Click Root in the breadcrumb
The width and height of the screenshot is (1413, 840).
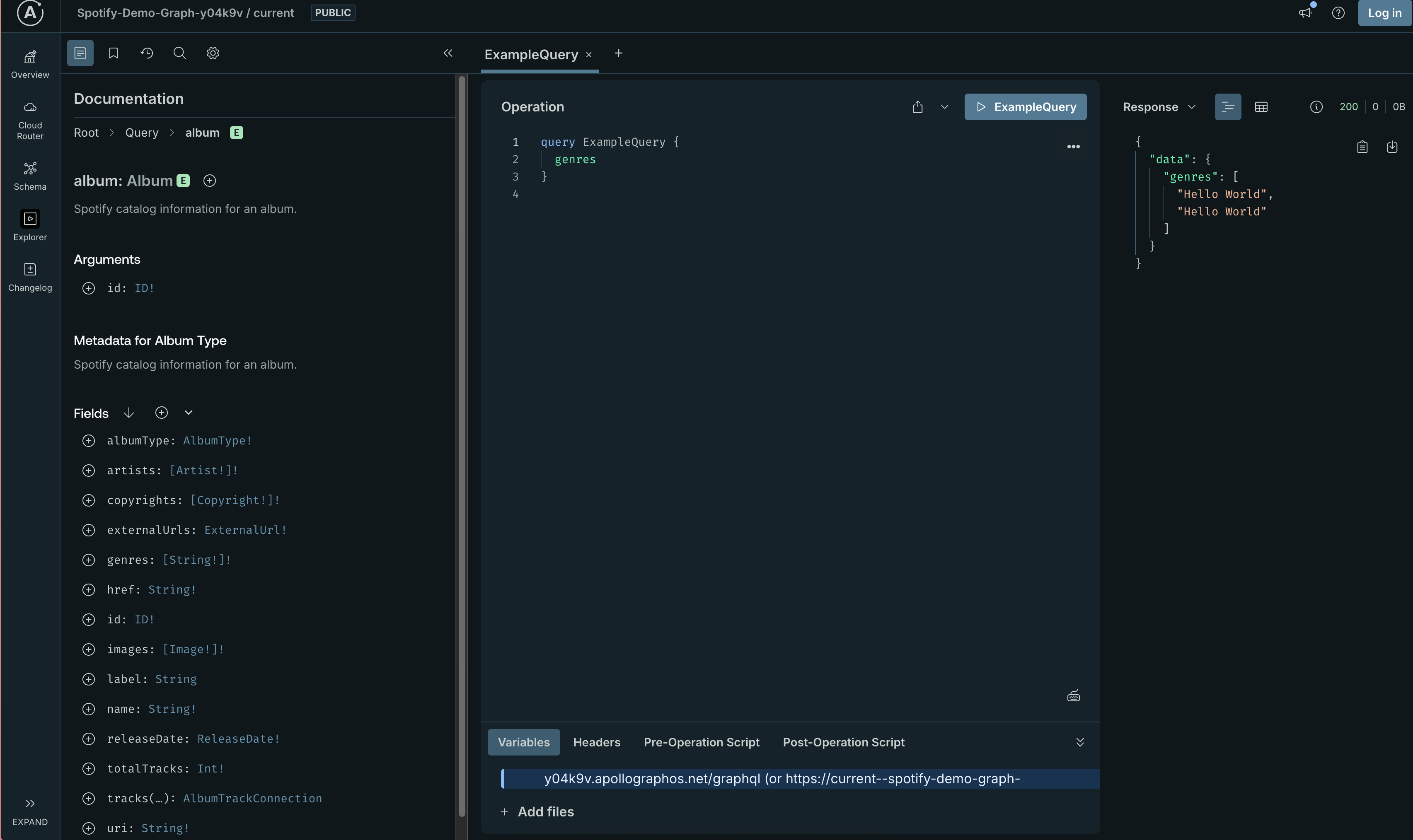86,133
